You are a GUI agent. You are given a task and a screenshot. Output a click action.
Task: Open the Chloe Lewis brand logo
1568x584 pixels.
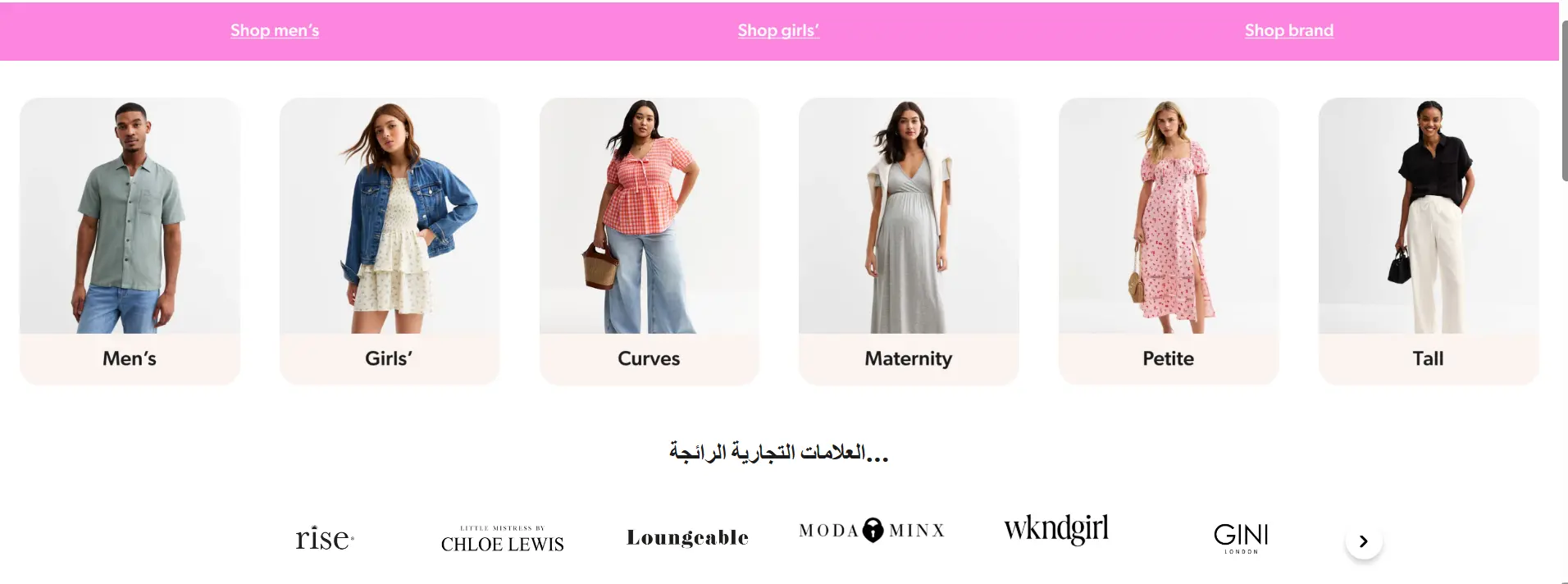(x=502, y=539)
